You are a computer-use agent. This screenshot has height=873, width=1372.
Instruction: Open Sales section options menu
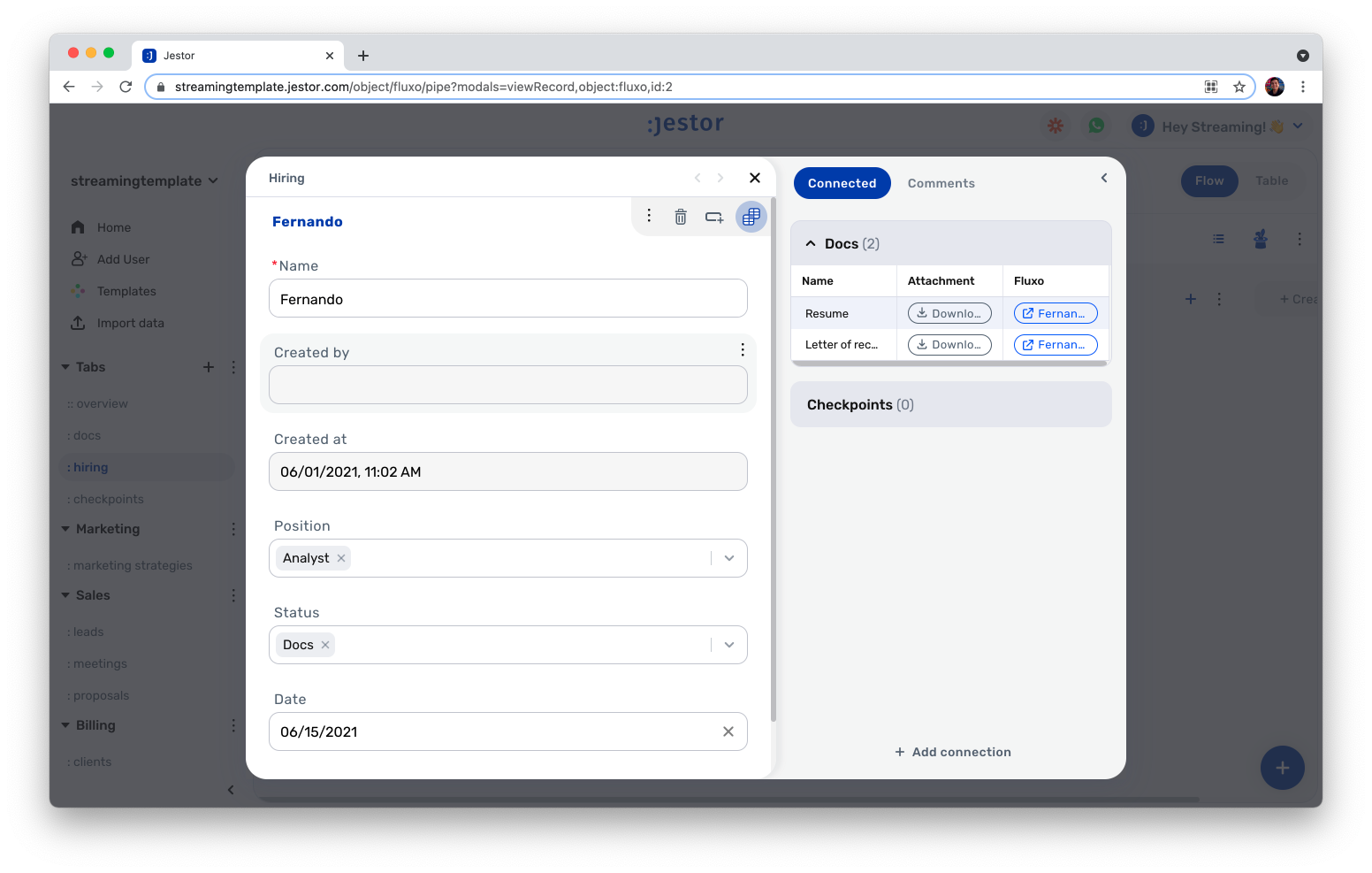233,595
